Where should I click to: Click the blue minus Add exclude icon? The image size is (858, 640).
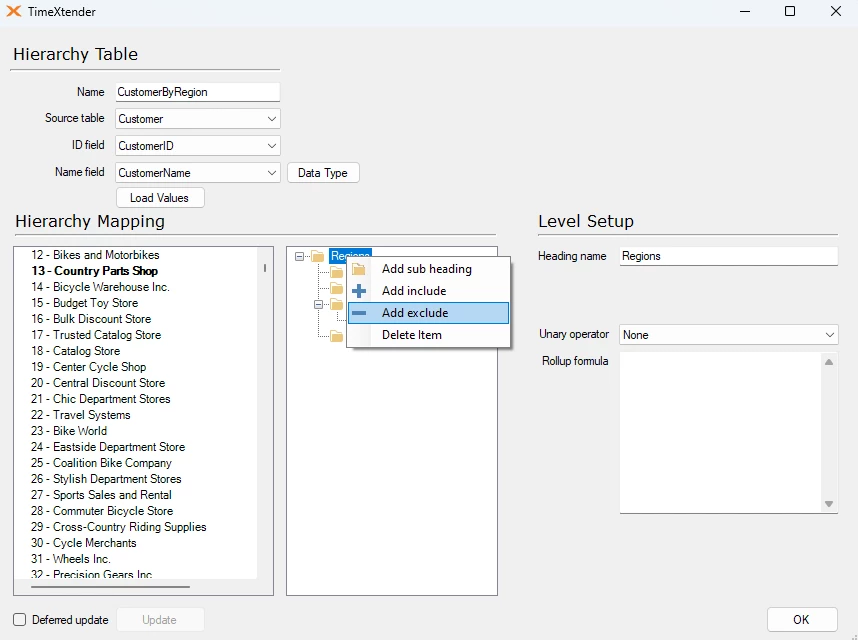click(x=359, y=313)
